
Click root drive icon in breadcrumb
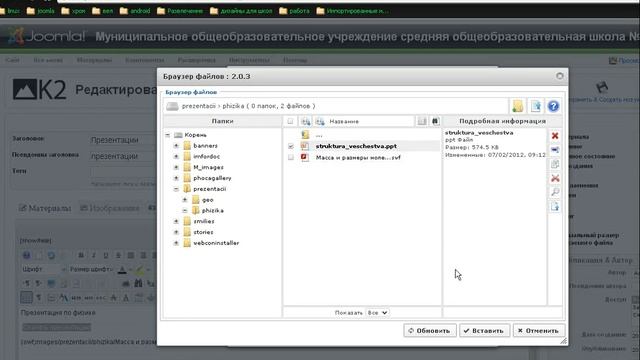pos(172,106)
